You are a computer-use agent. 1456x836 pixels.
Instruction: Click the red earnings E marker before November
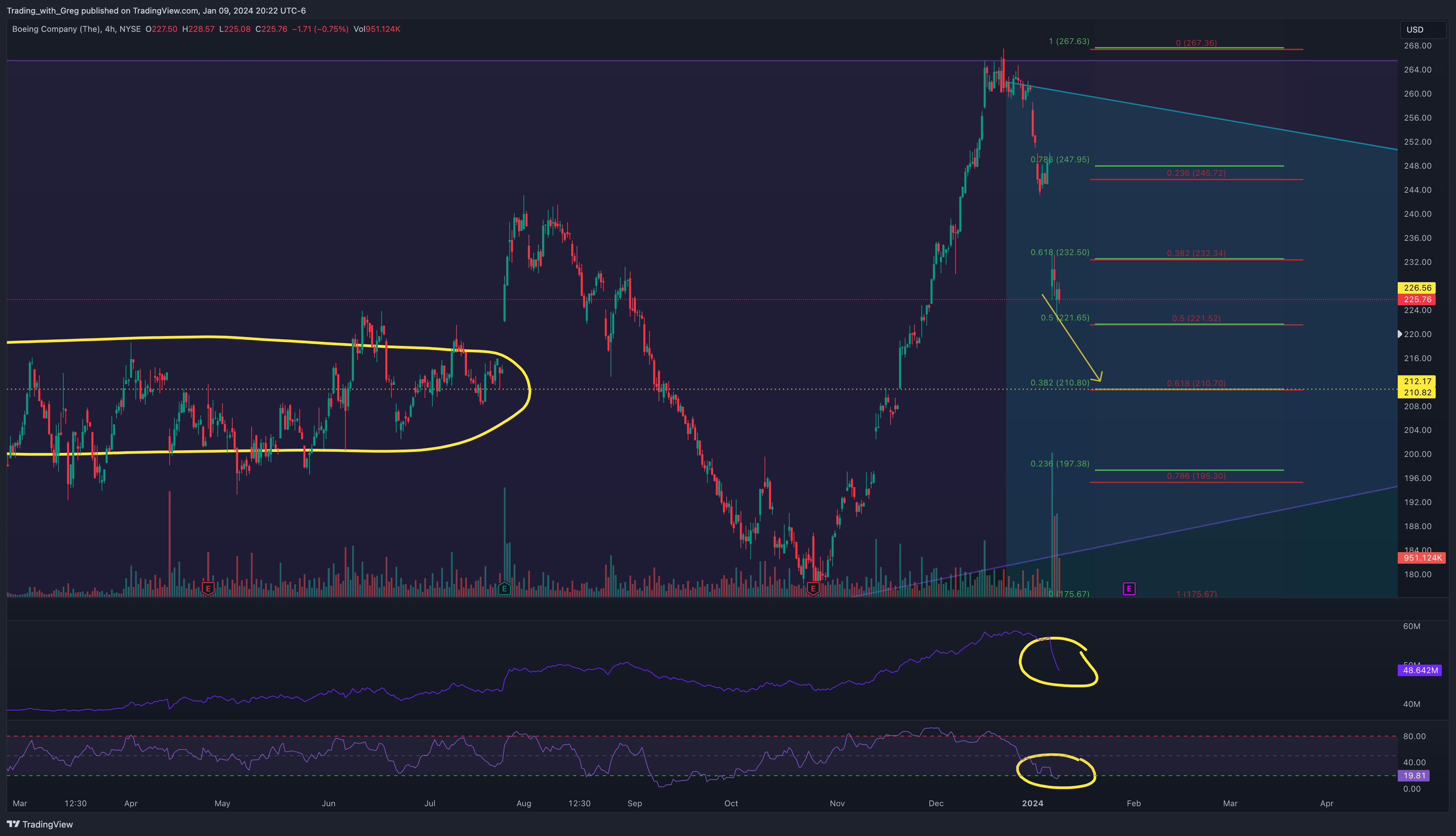click(x=813, y=588)
